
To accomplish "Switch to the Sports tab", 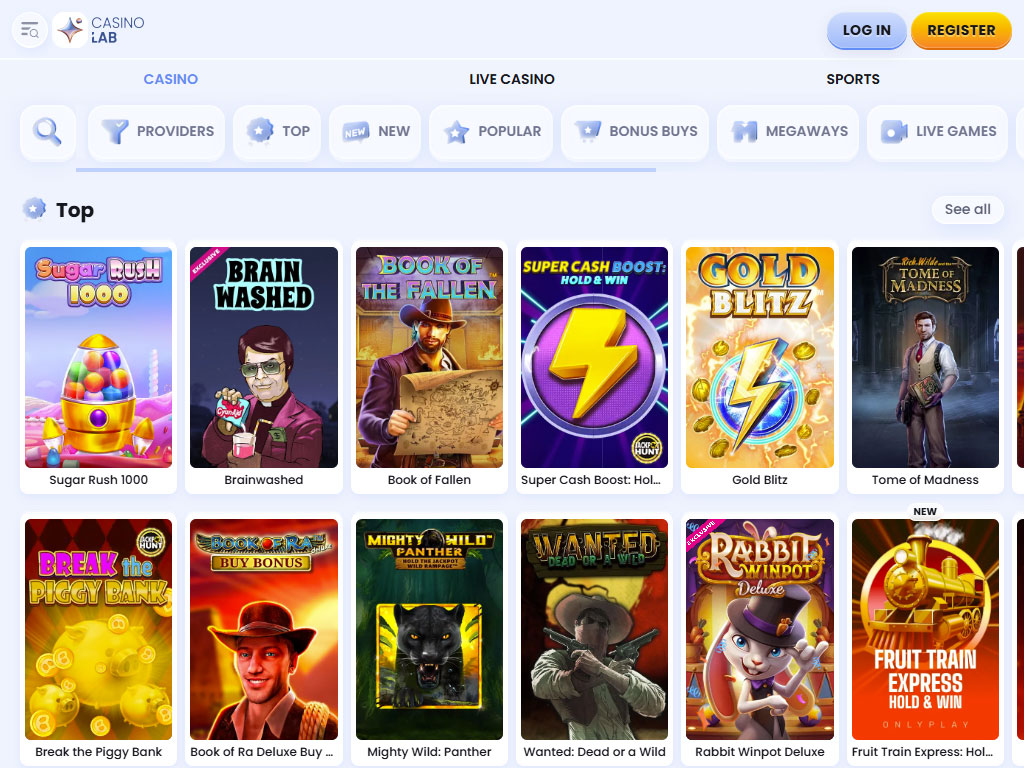I will tap(853, 79).
